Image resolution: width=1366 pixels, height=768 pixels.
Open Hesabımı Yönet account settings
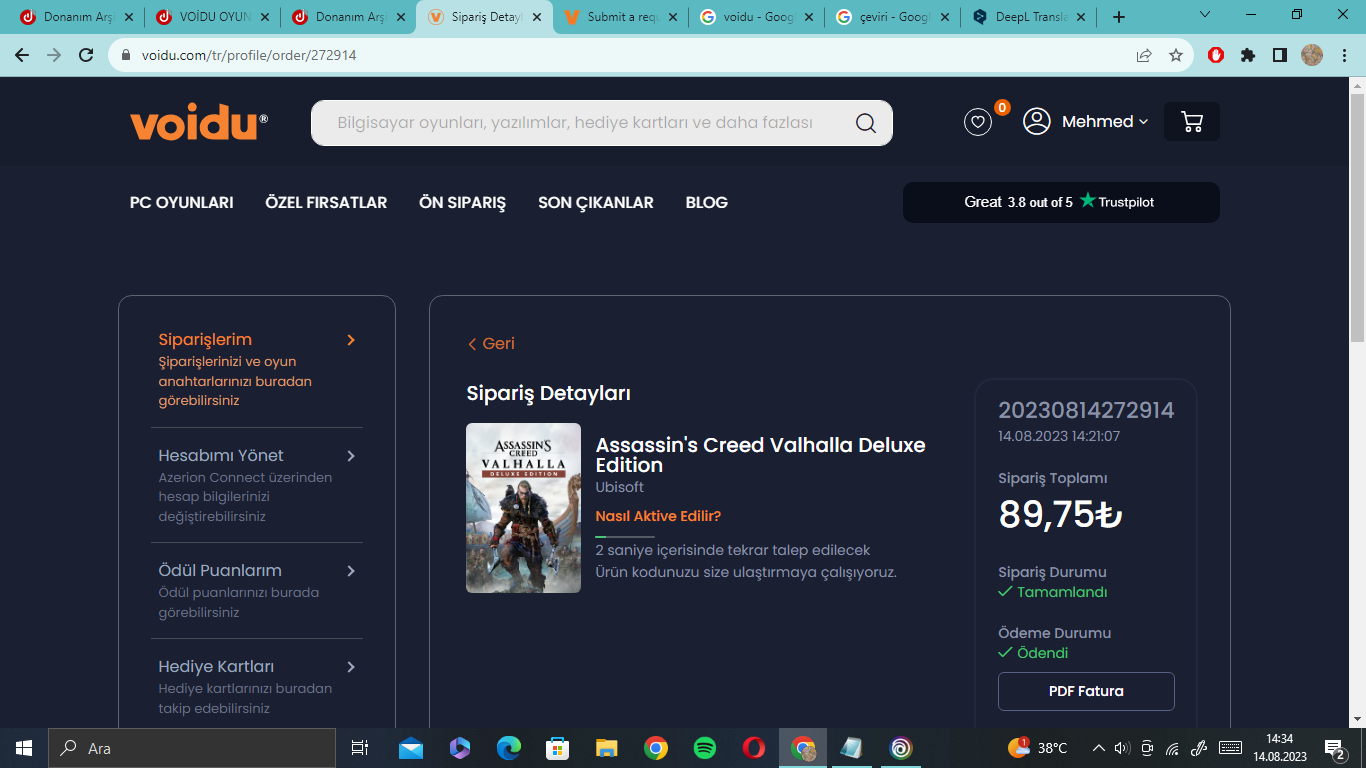(221, 456)
